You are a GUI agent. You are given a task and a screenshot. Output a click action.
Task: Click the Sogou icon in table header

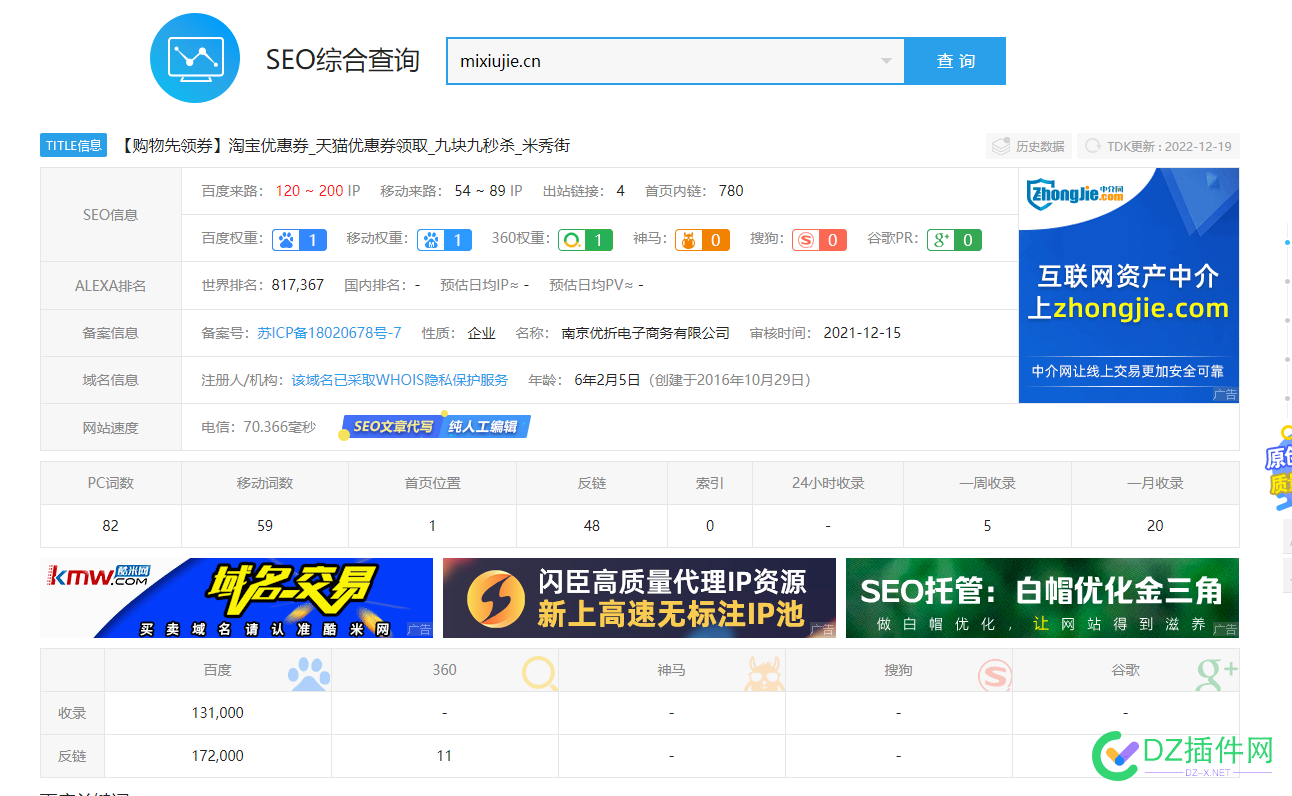(x=994, y=673)
